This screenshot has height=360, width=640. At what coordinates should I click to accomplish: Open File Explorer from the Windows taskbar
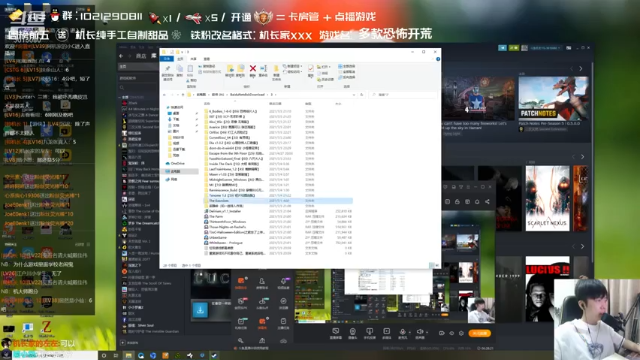click(129, 356)
